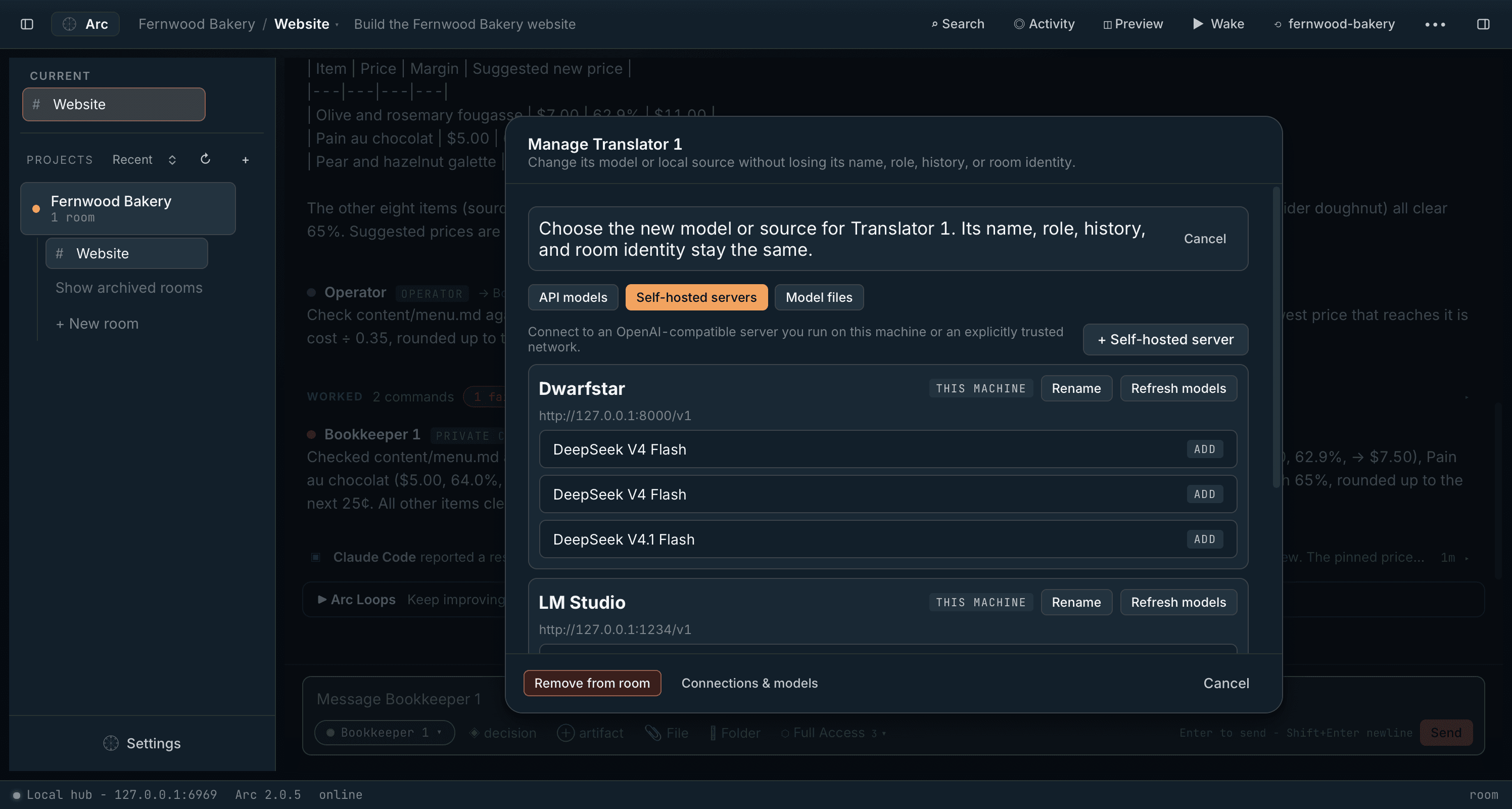The height and width of the screenshot is (809, 1512).
Task: Open the Full Access dropdown
Action: (x=833, y=733)
